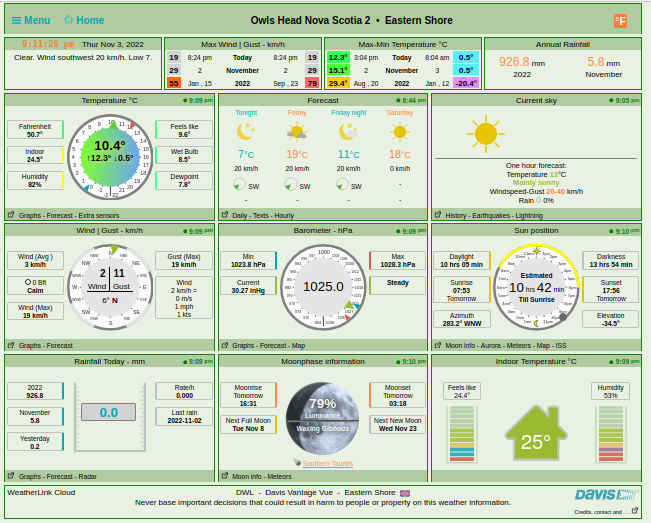Screen dimensions: 651x523
Task: Open the ISS link
Action: (561, 345)
